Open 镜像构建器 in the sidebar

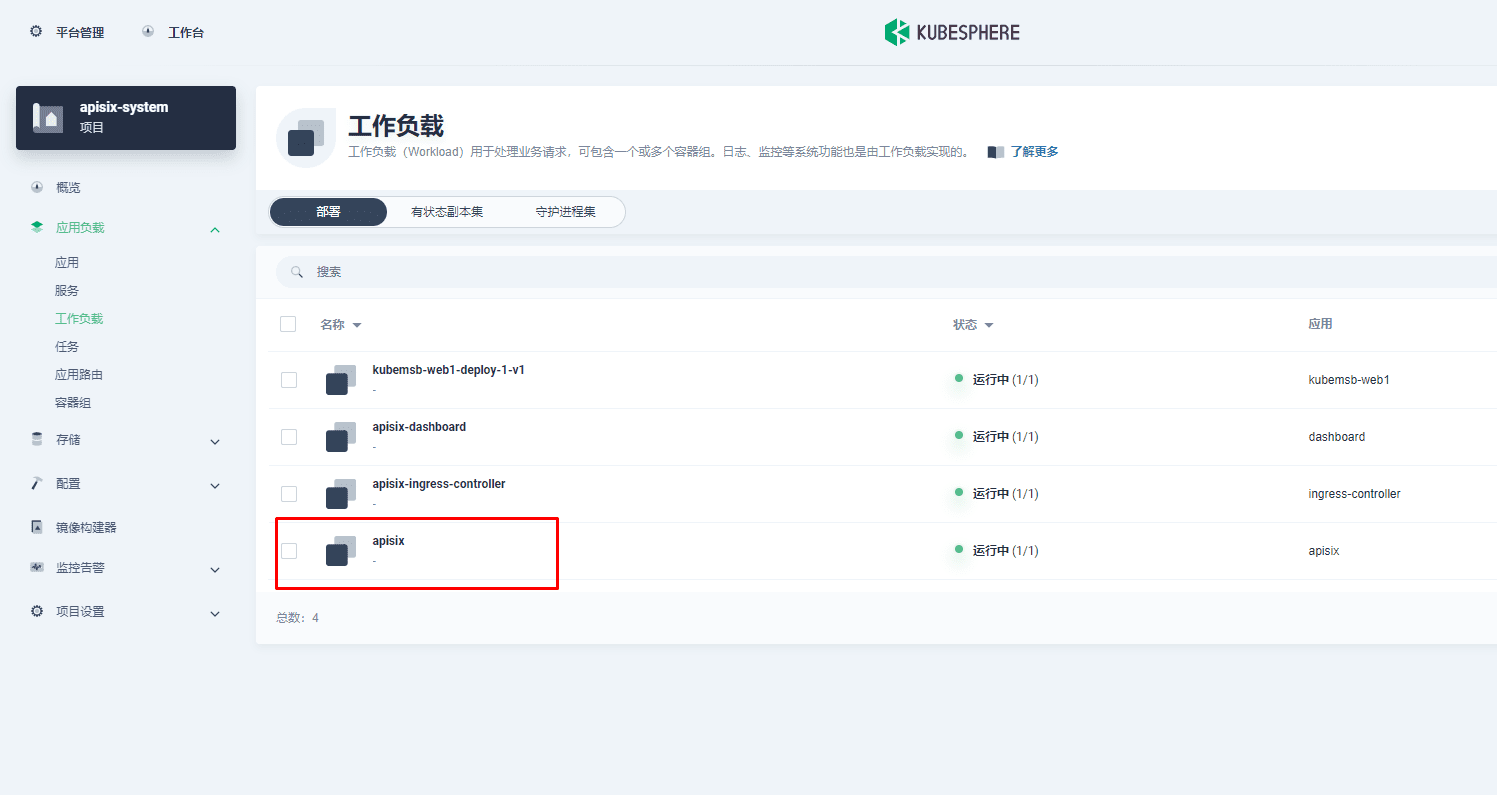[x=86, y=527]
